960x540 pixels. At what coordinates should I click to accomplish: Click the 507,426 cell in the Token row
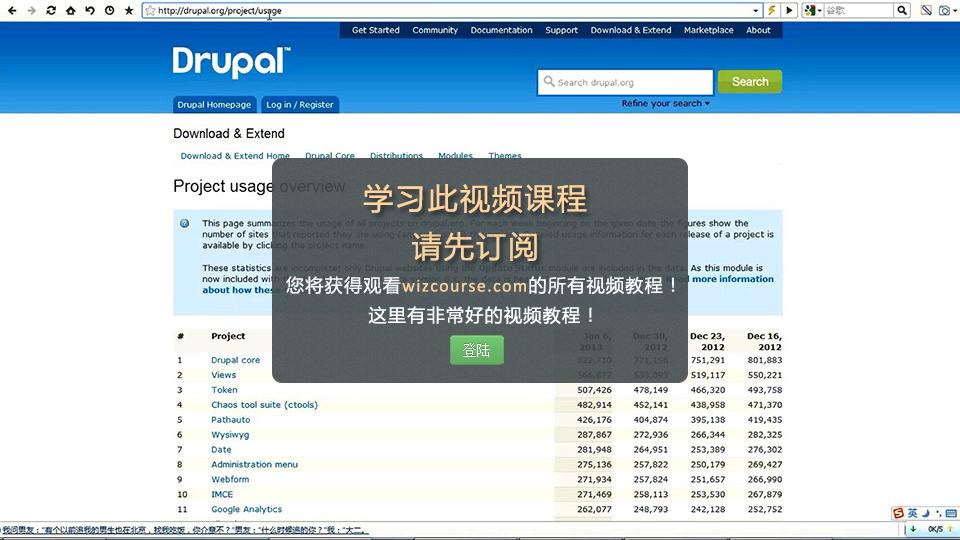click(594, 390)
